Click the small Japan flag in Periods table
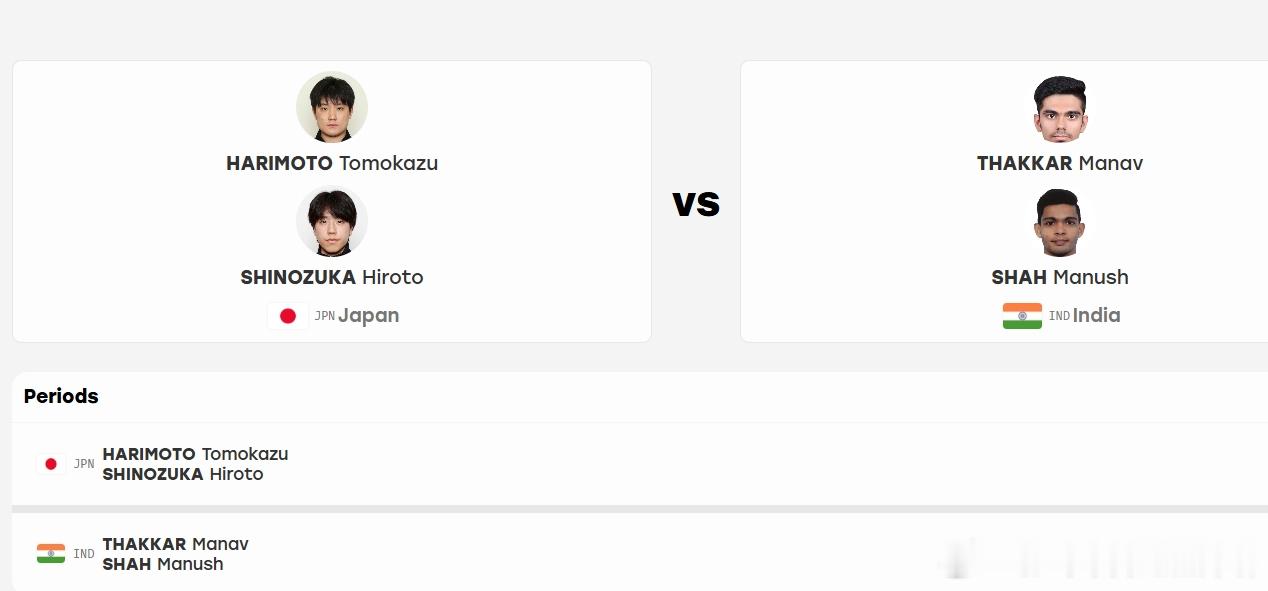1268x591 pixels. [51, 464]
